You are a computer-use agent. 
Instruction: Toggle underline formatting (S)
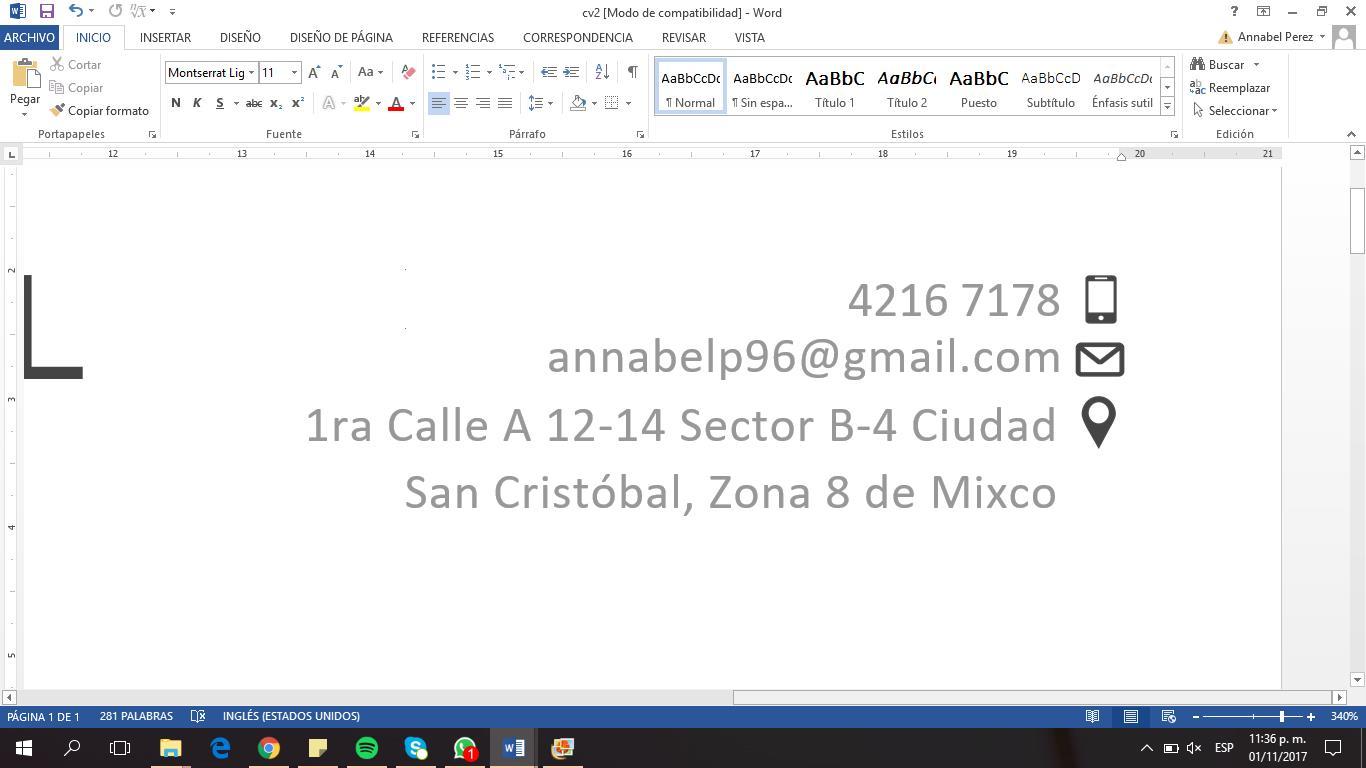pyautogui.click(x=219, y=103)
